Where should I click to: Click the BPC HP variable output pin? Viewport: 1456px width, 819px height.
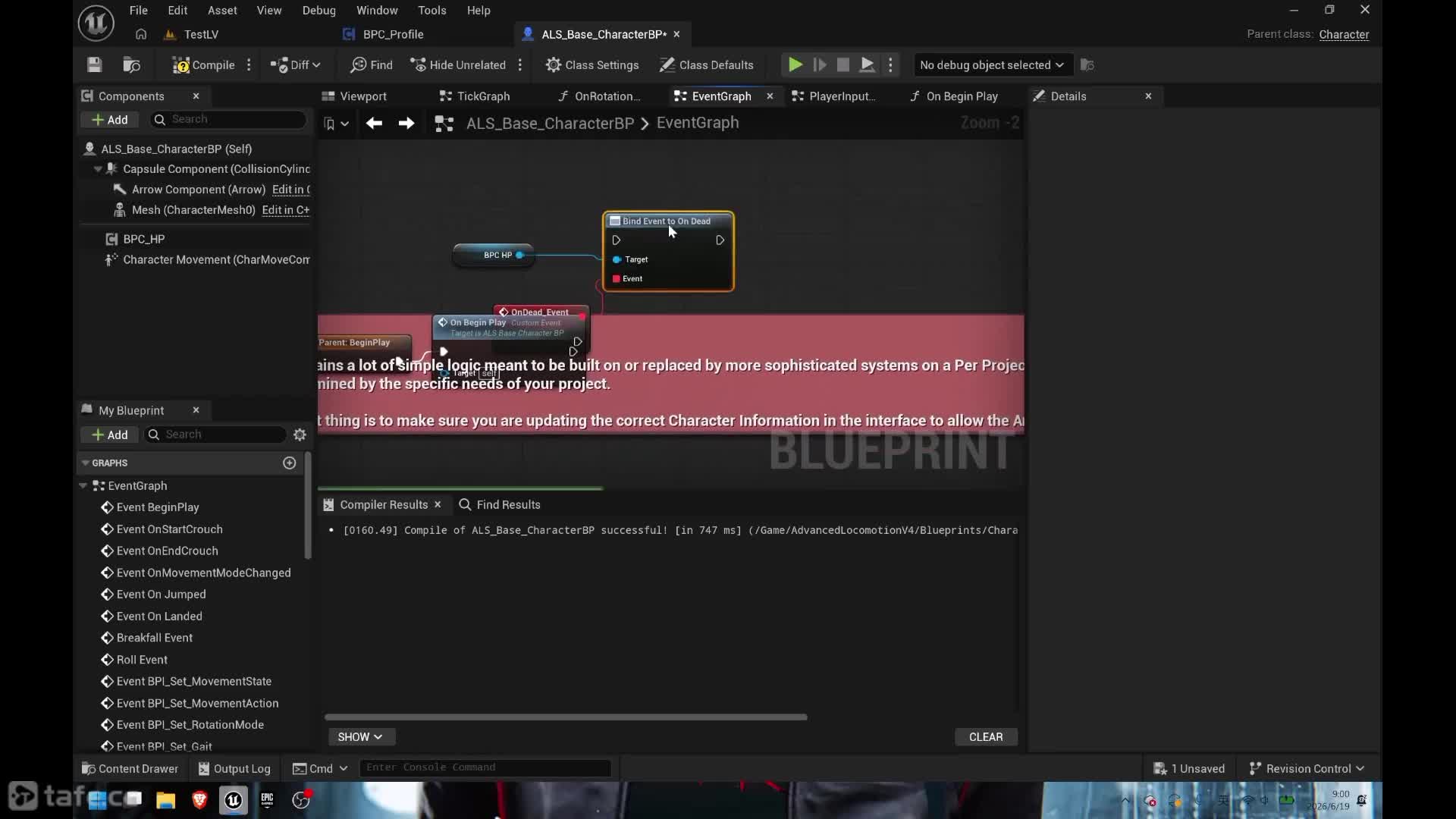[519, 255]
